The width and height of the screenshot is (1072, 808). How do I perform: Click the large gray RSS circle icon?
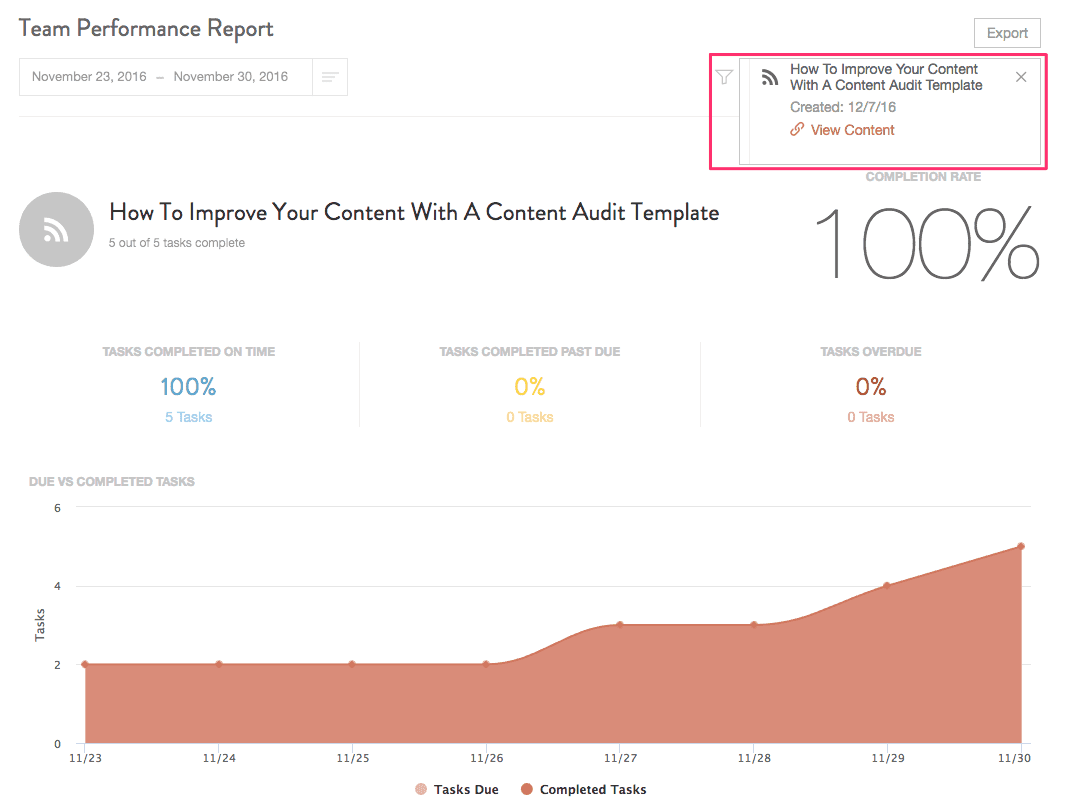[x=56, y=230]
